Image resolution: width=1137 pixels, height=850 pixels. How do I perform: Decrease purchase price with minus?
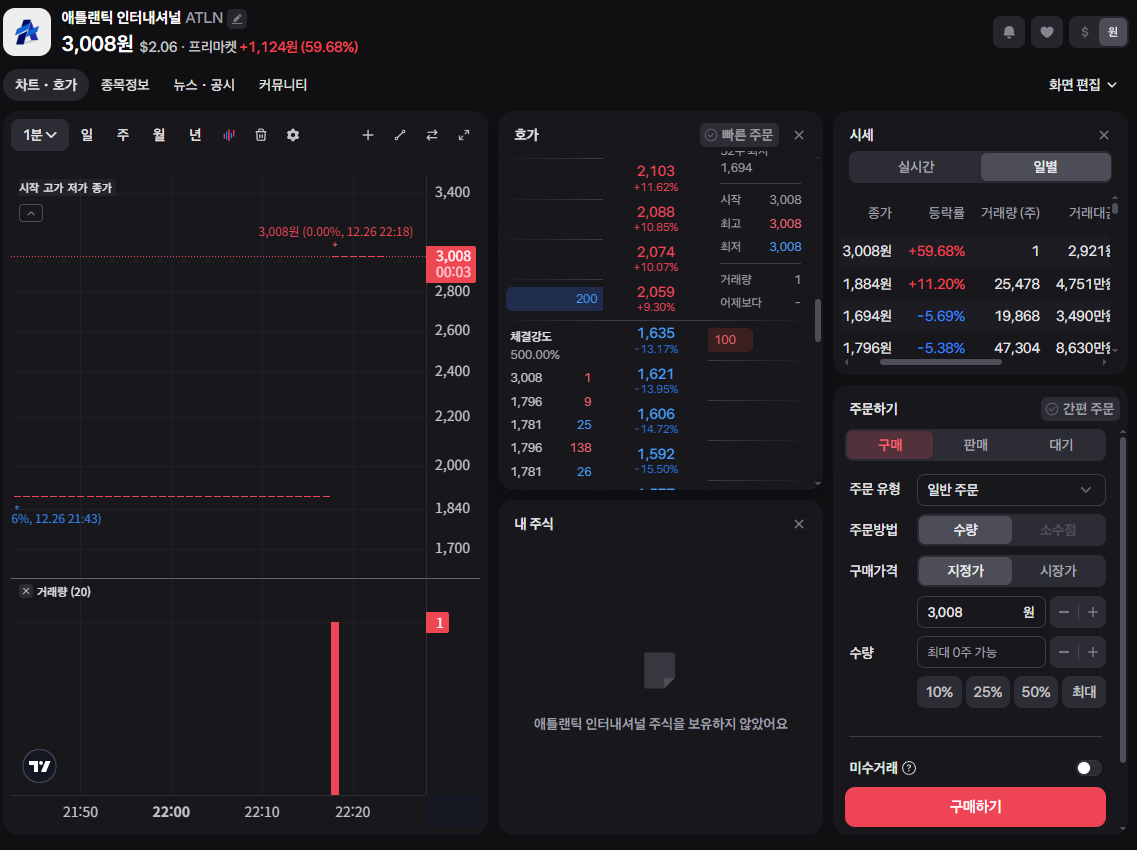tap(1064, 612)
